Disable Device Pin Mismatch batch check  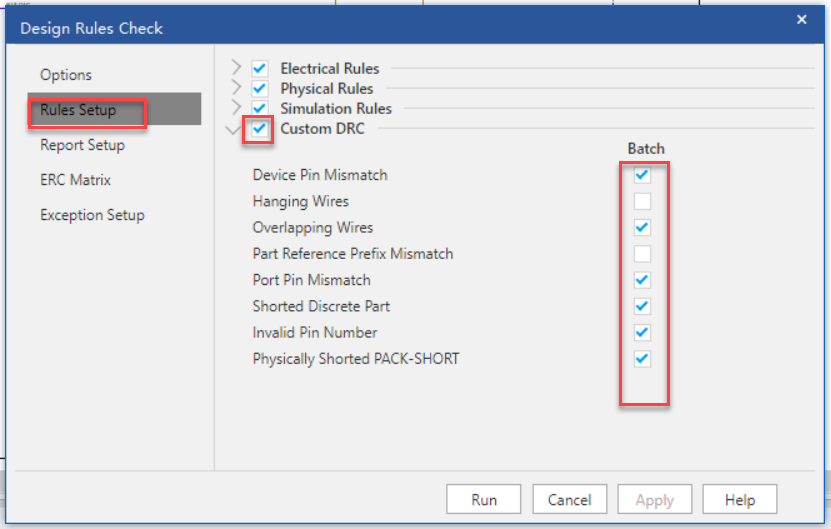pos(642,175)
